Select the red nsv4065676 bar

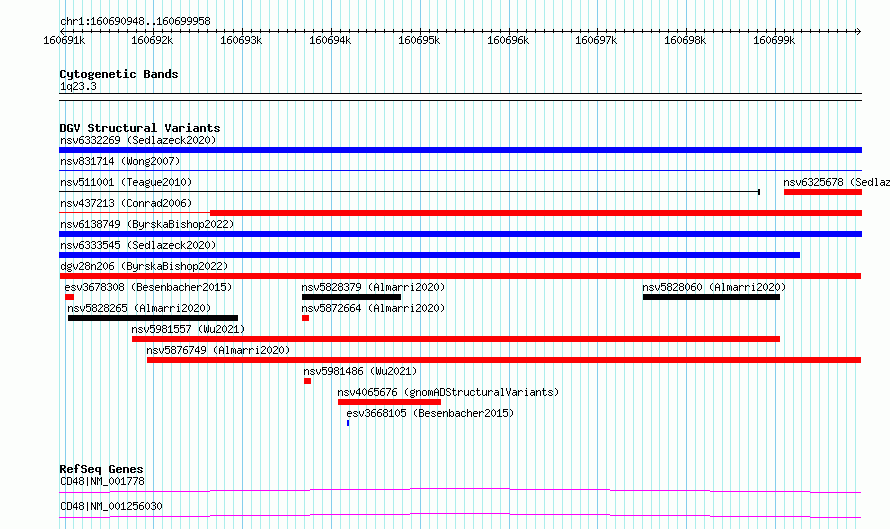tap(389, 402)
